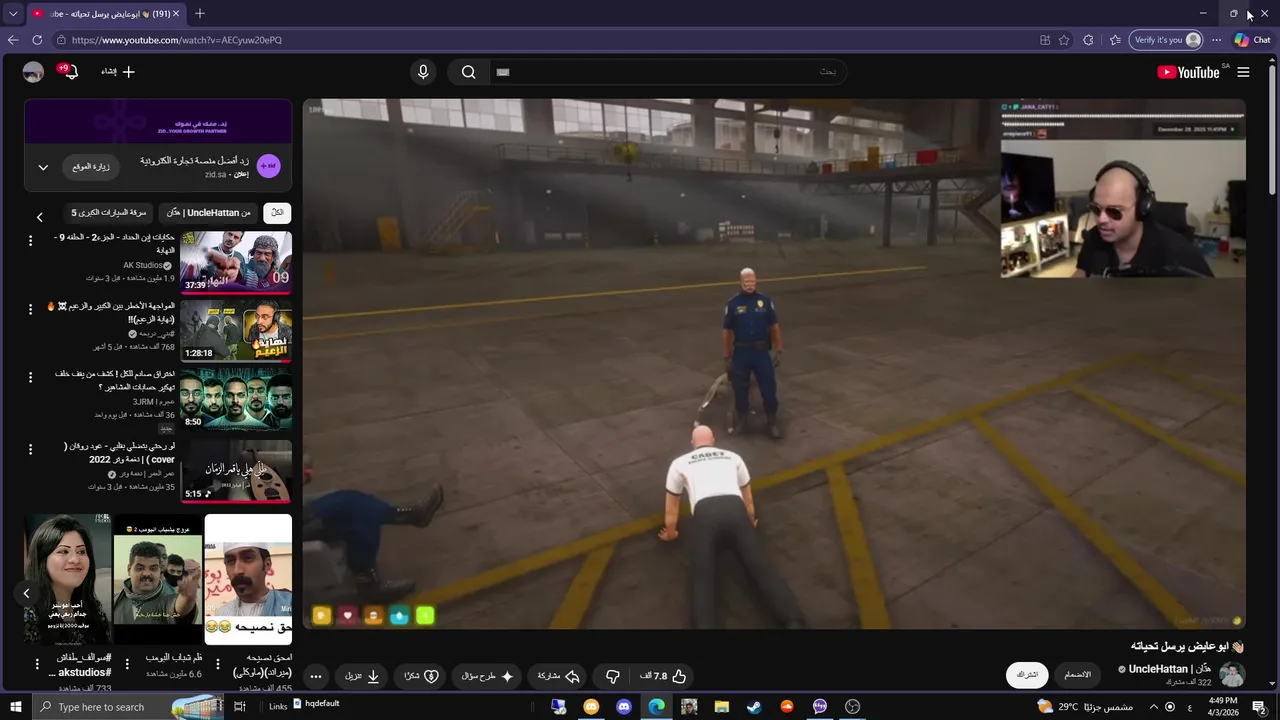Open File Explorer from the taskbar
The height and width of the screenshot is (720, 1280).
(x=722, y=707)
